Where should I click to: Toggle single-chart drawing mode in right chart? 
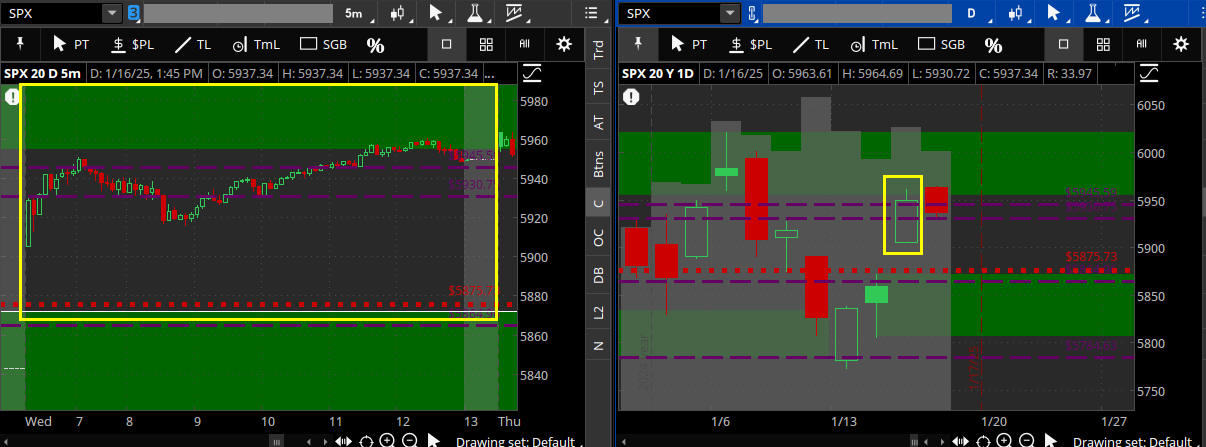click(1063, 45)
